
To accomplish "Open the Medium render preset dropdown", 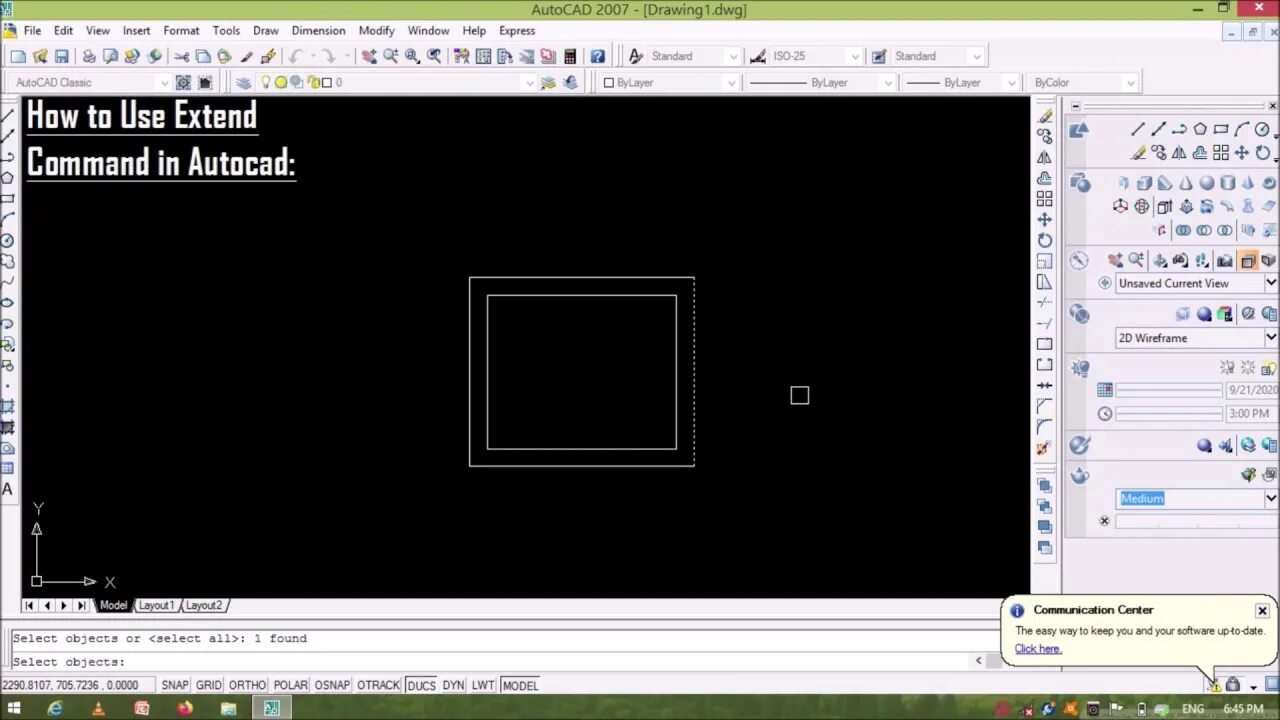I will (1271, 498).
